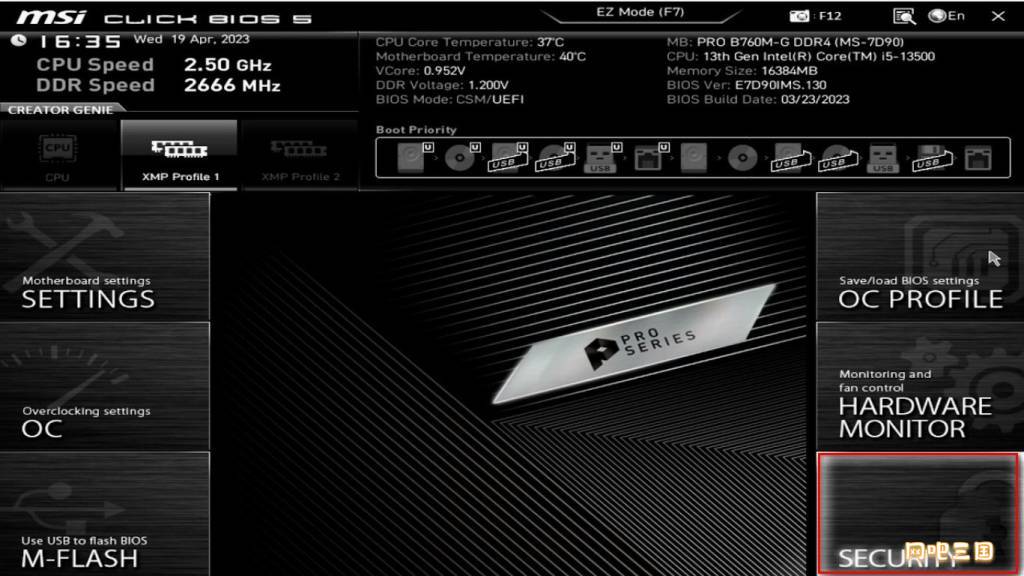Click the CPU Speed 2.50 GHz value
1024x576 pixels.
click(x=227, y=65)
